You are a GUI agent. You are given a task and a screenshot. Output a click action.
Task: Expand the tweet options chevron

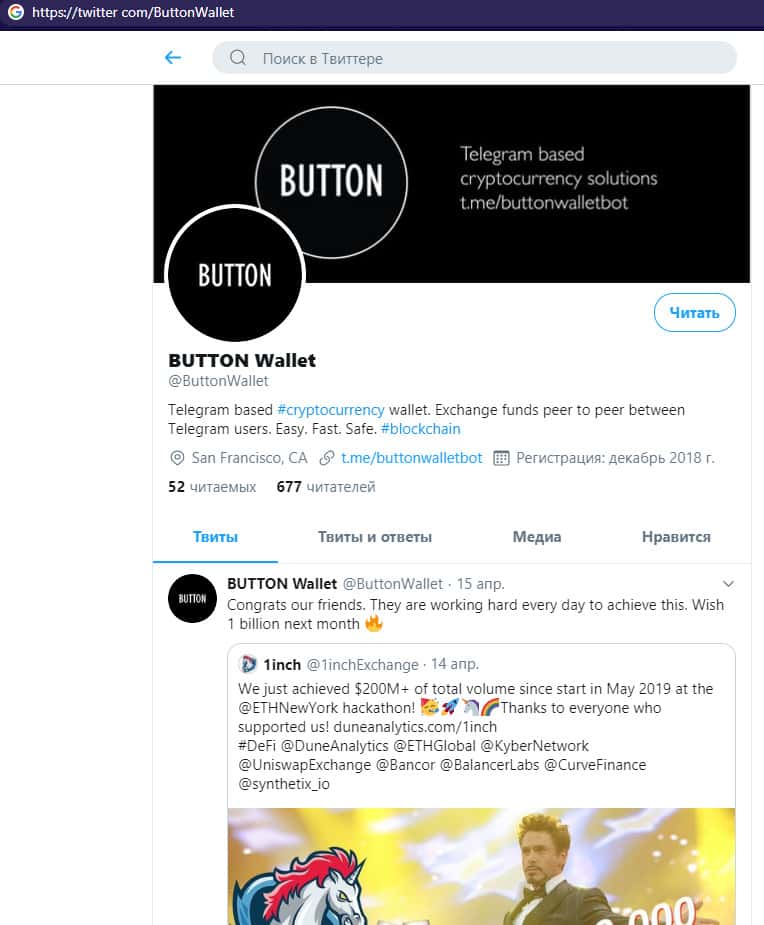728,584
